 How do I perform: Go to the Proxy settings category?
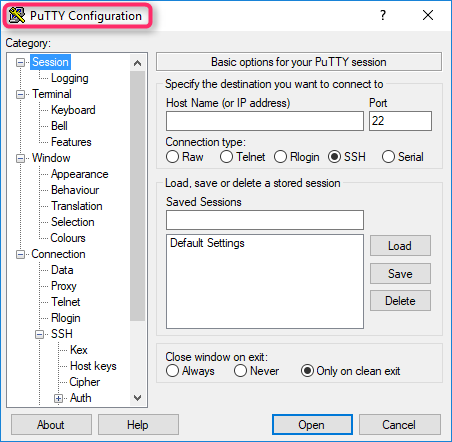[x=64, y=286]
